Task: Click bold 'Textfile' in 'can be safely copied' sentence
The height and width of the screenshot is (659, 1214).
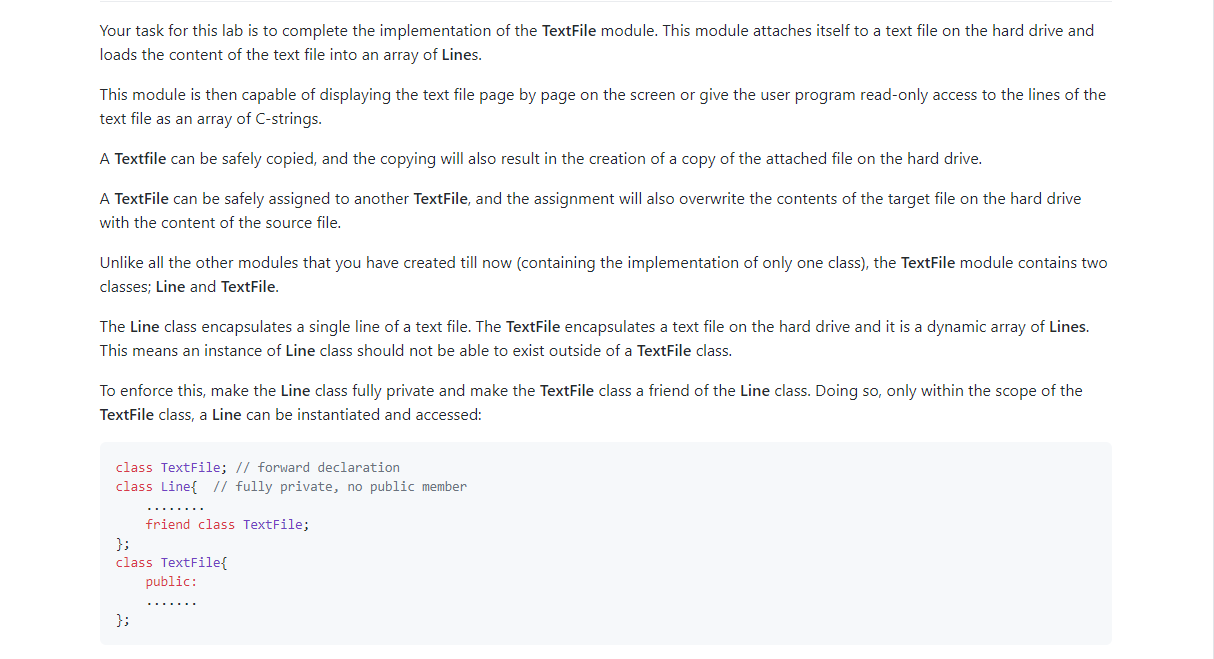Action: click(141, 159)
